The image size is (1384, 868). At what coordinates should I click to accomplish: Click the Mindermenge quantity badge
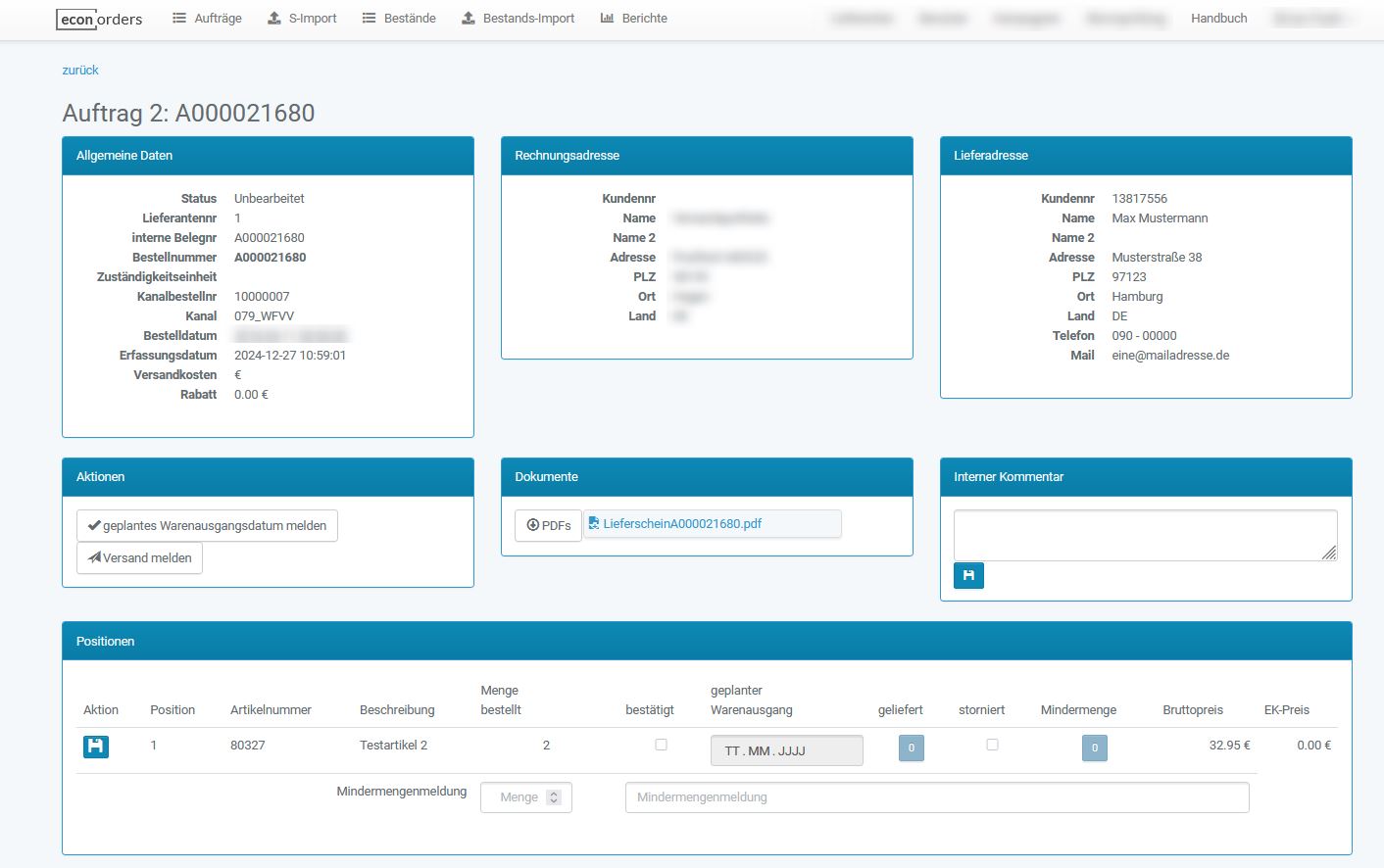pos(1095,748)
